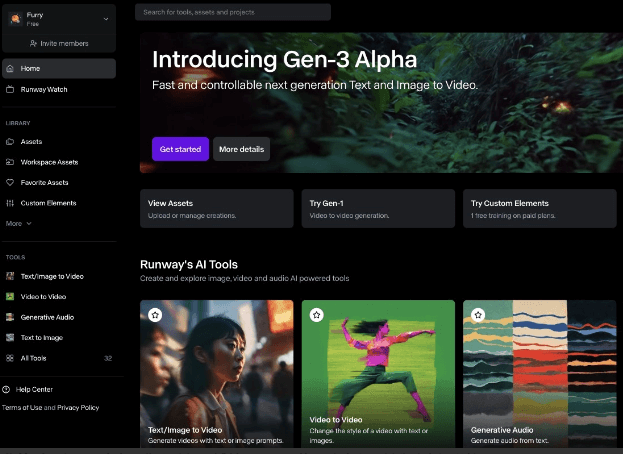The width and height of the screenshot is (623, 454).
Task: Click the Home icon in sidebar
Action: tap(10, 68)
